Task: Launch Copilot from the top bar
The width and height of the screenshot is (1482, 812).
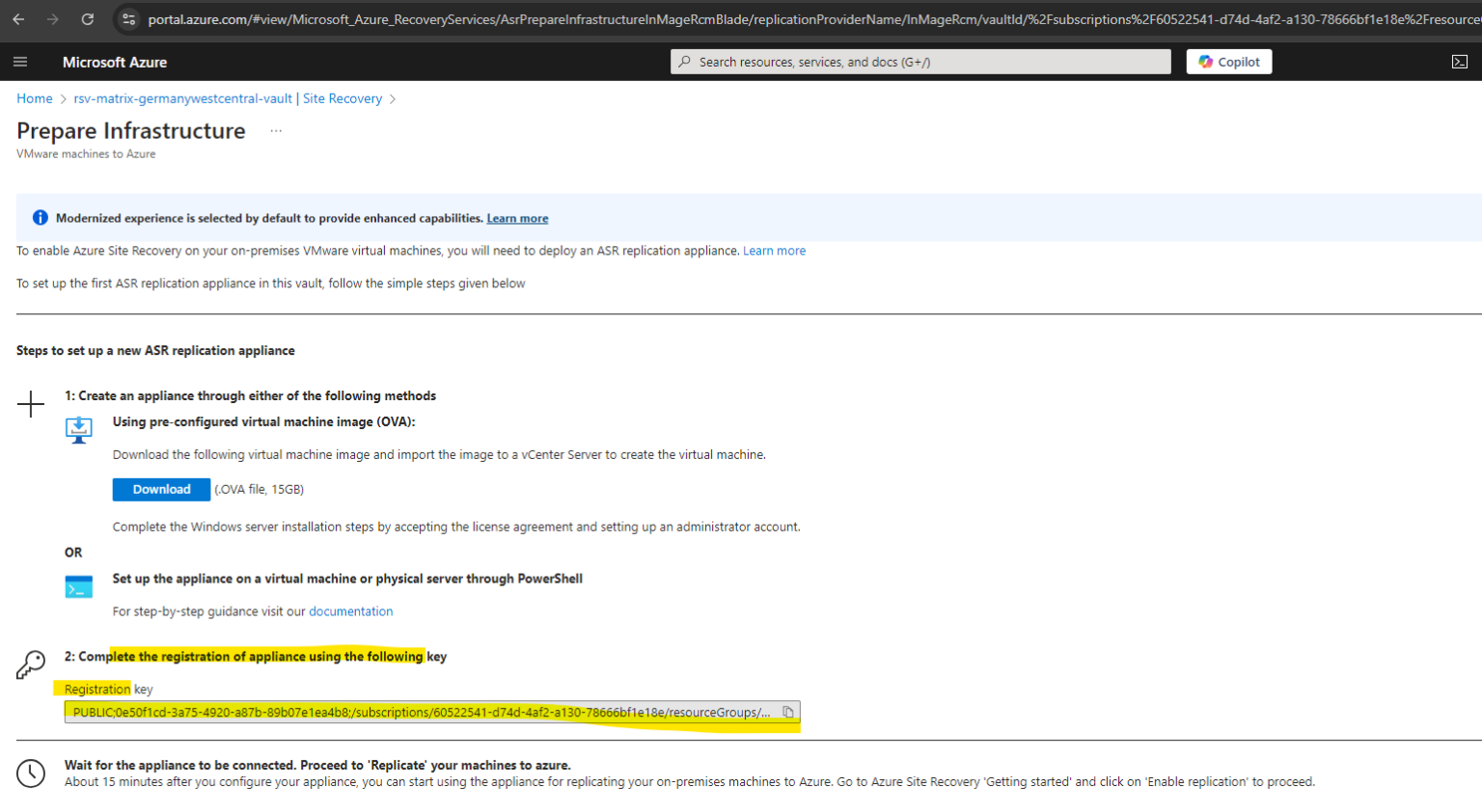Action: 1228,61
